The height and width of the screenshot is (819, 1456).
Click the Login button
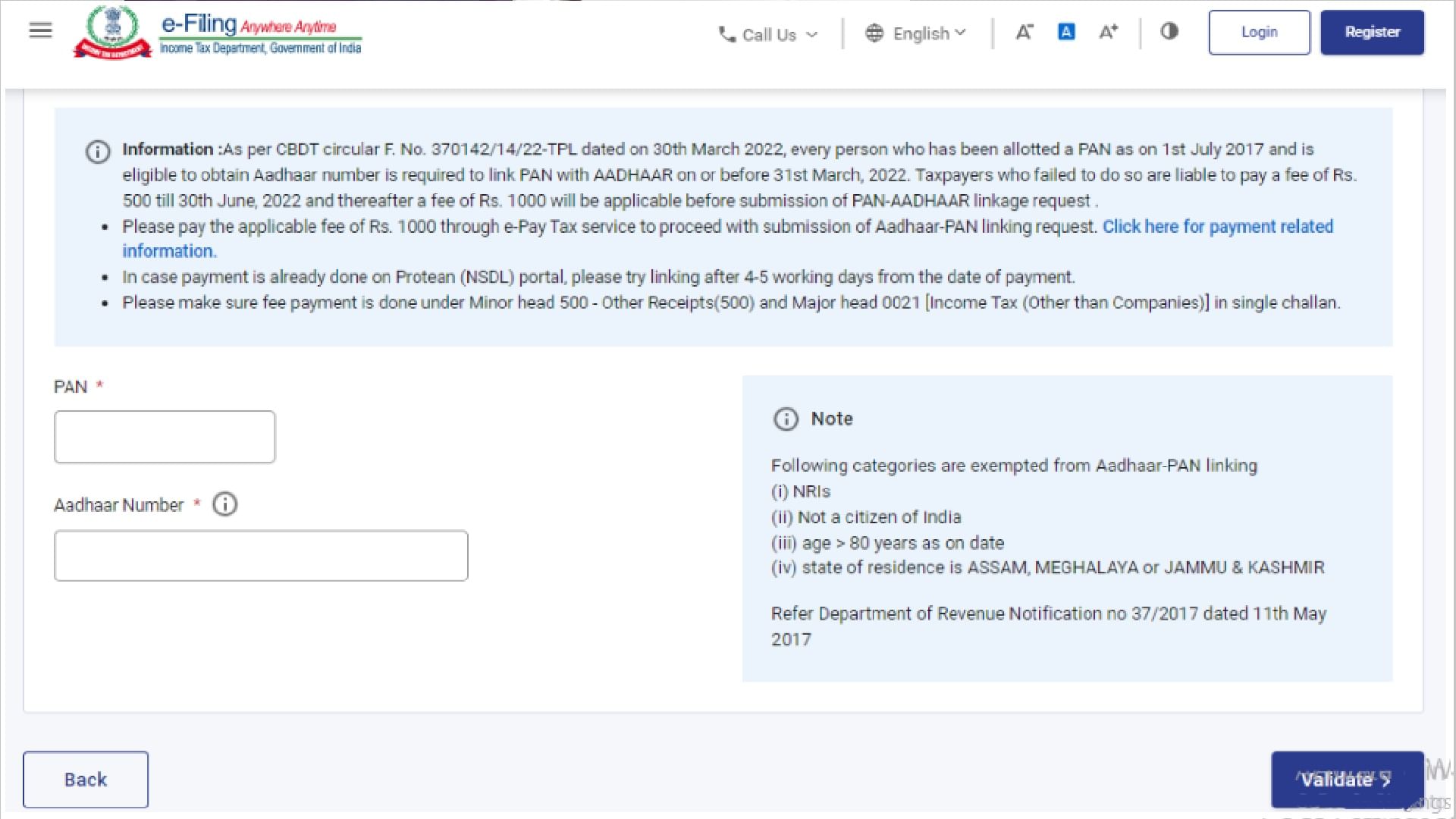coord(1259,32)
